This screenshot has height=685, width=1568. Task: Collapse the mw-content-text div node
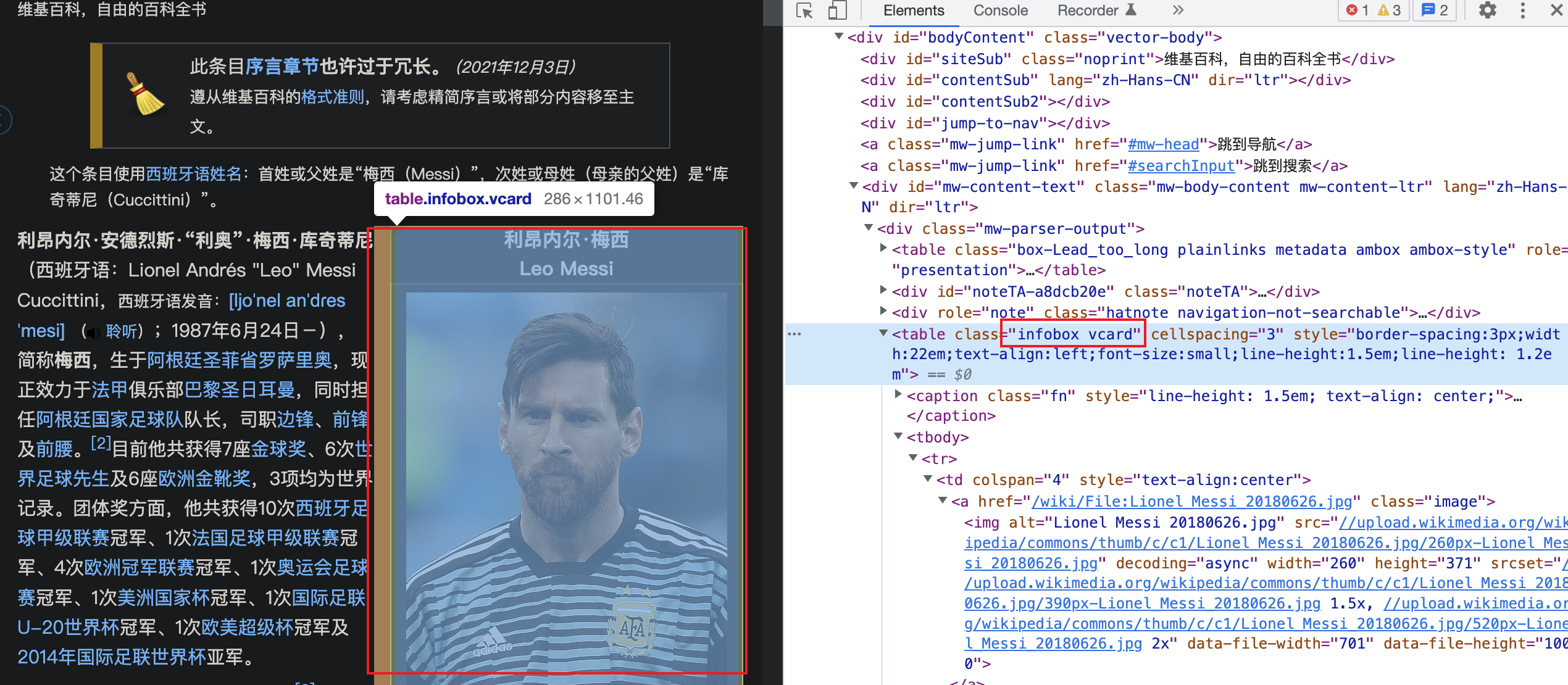point(854,186)
